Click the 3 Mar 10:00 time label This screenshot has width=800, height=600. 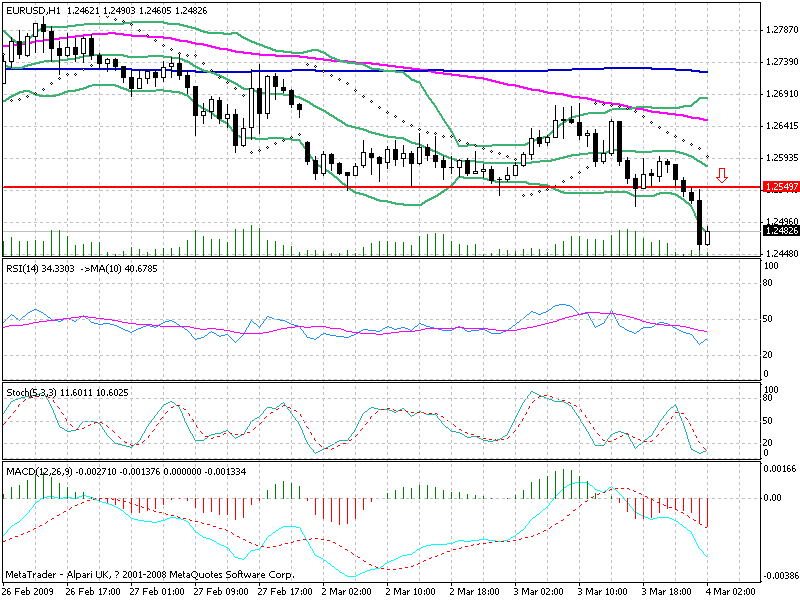(603, 592)
